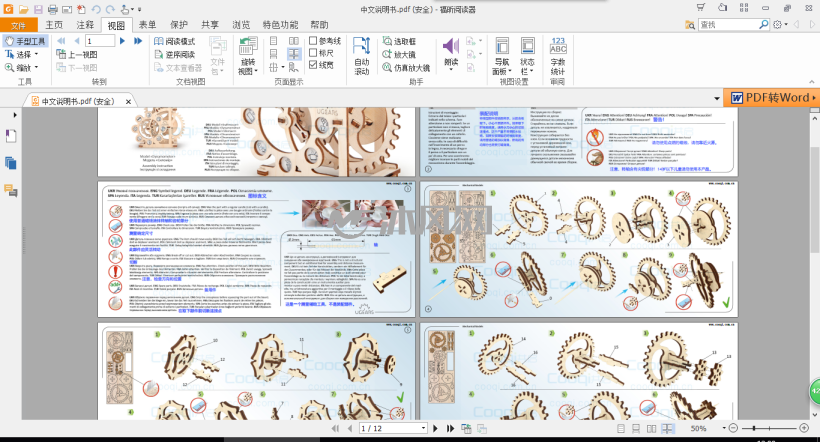Click the Print icon in quick access toolbar

tap(52, 9)
